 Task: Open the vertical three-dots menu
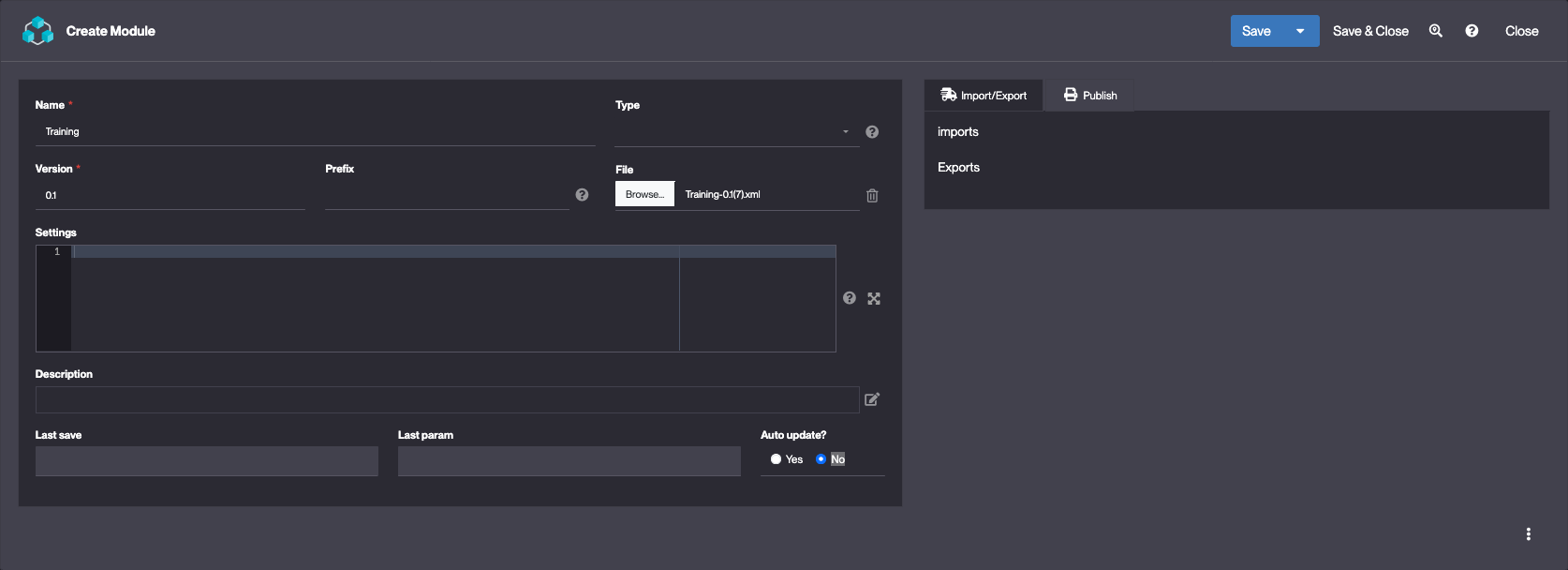point(1528,534)
